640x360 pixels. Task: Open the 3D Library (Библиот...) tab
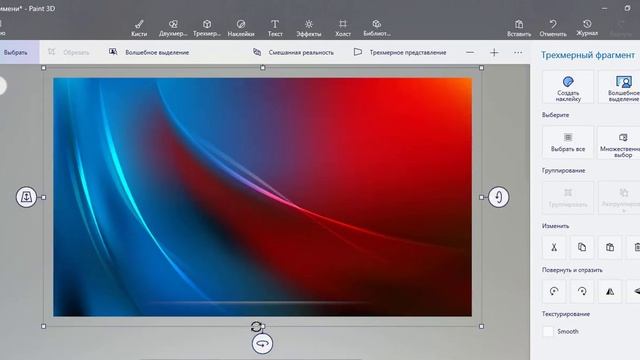tap(377, 28)
